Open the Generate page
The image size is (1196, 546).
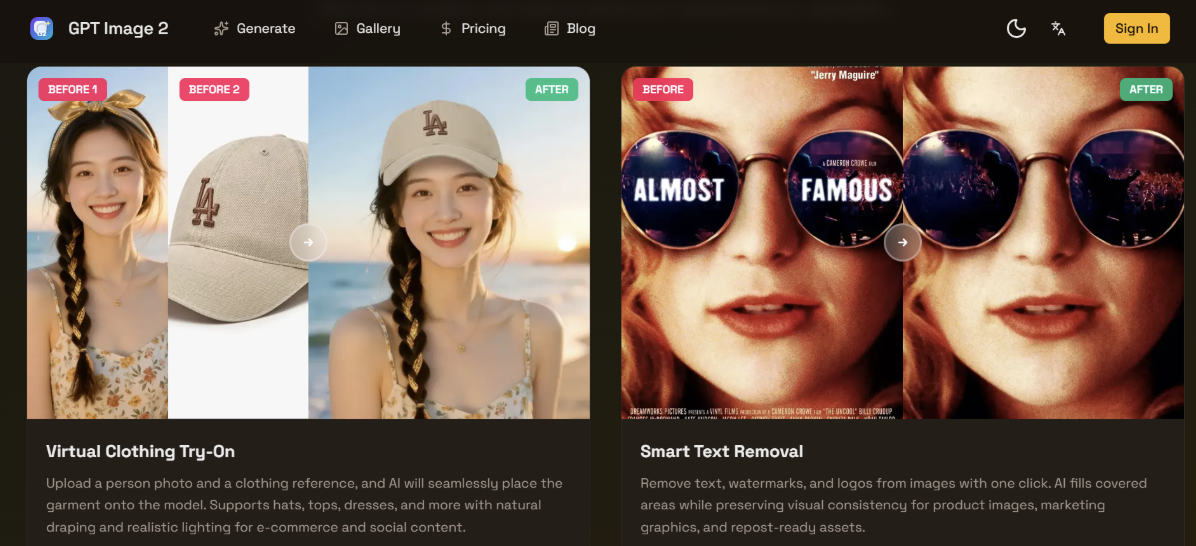(x=254, y=28)
